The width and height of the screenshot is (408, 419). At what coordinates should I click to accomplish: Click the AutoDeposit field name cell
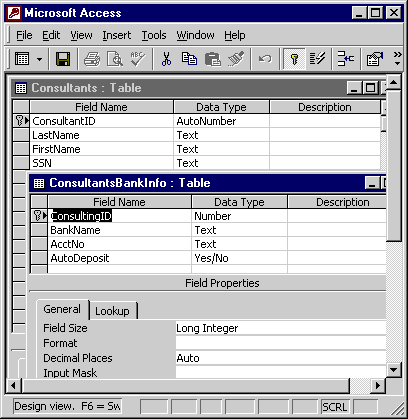pyautogui.click(x=120, y=258)
